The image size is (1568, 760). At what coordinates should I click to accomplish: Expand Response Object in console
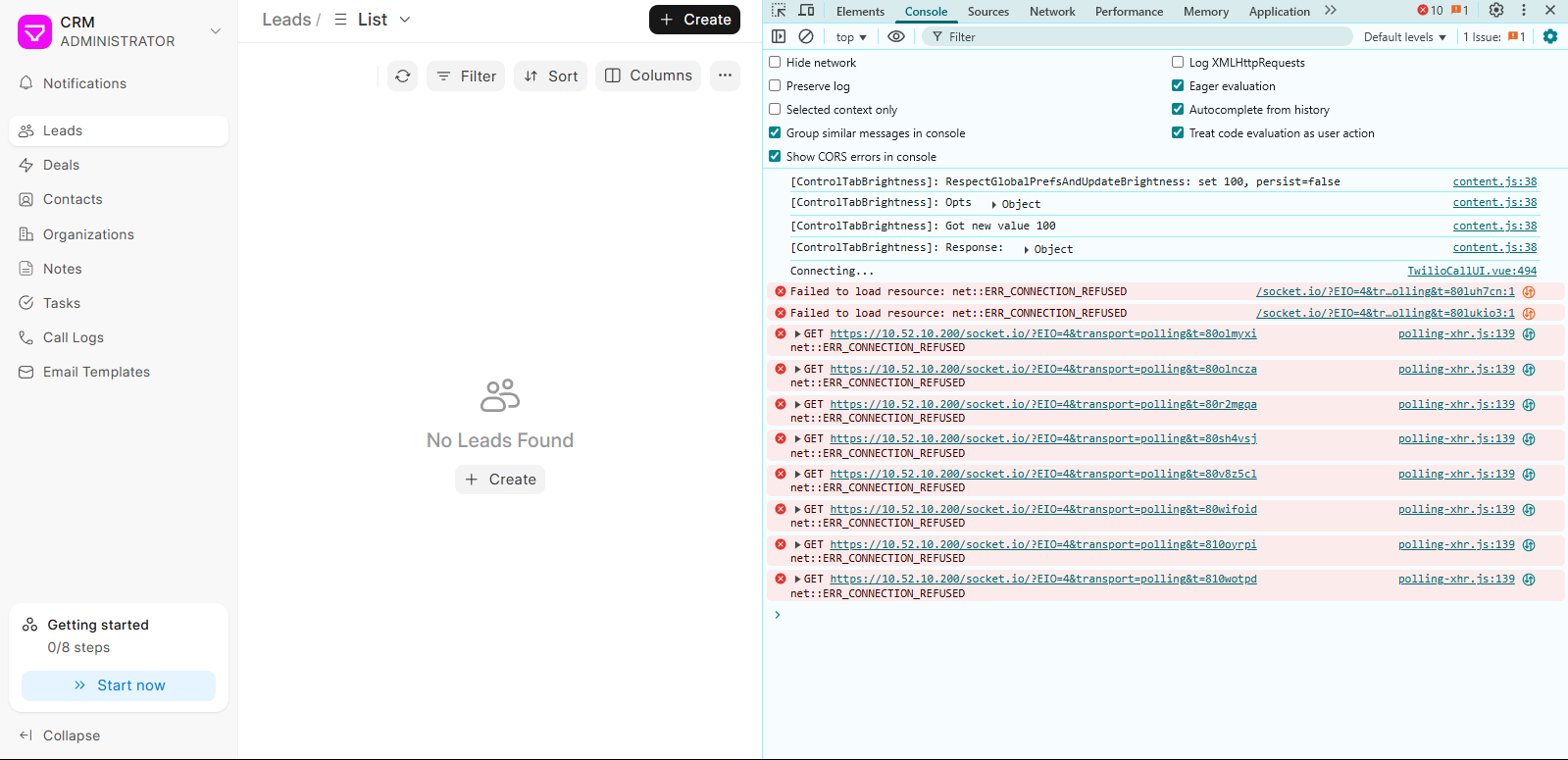pyautogui.click(x=1027, y=249)
